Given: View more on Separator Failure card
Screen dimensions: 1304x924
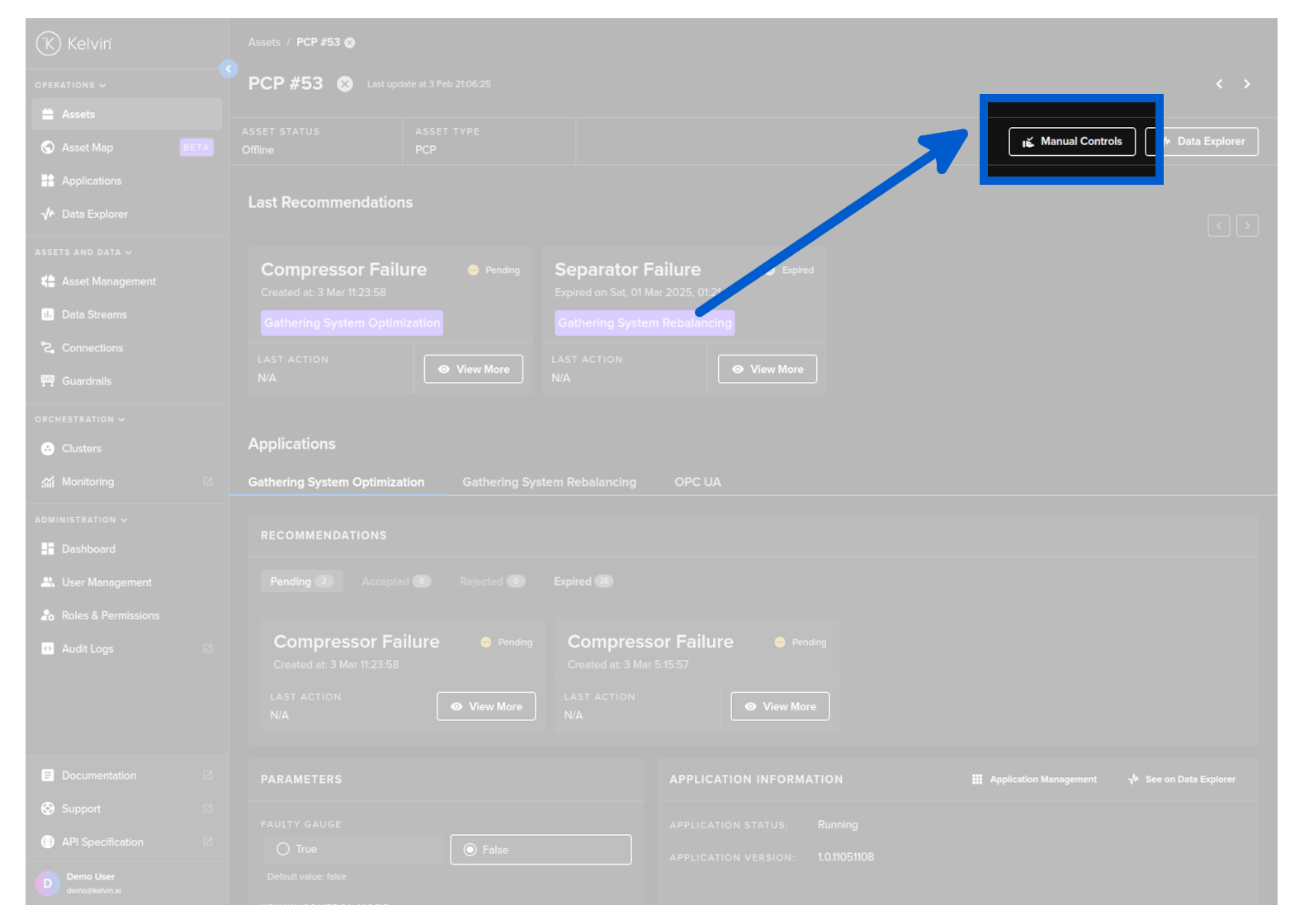Looking at the screenshot, I should click(x=767, y=370).
